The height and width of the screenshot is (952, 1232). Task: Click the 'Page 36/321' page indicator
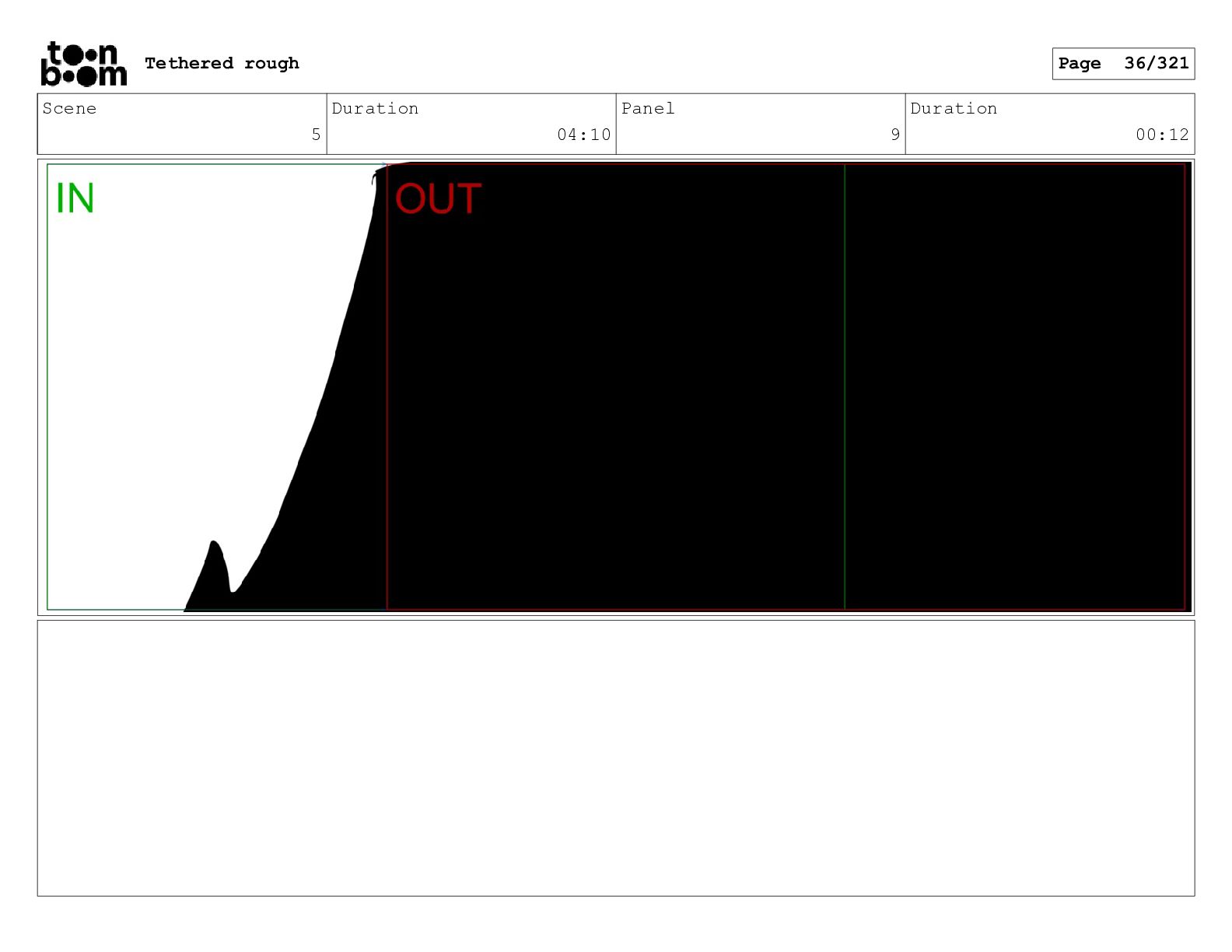pyautogui.click(x=1123, y=64)
